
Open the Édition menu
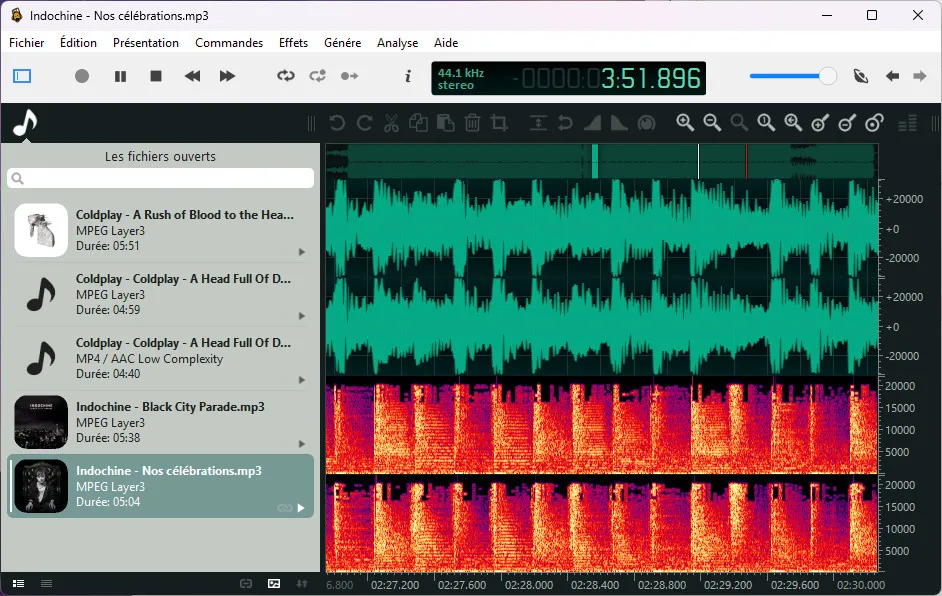tap(78, 43)
